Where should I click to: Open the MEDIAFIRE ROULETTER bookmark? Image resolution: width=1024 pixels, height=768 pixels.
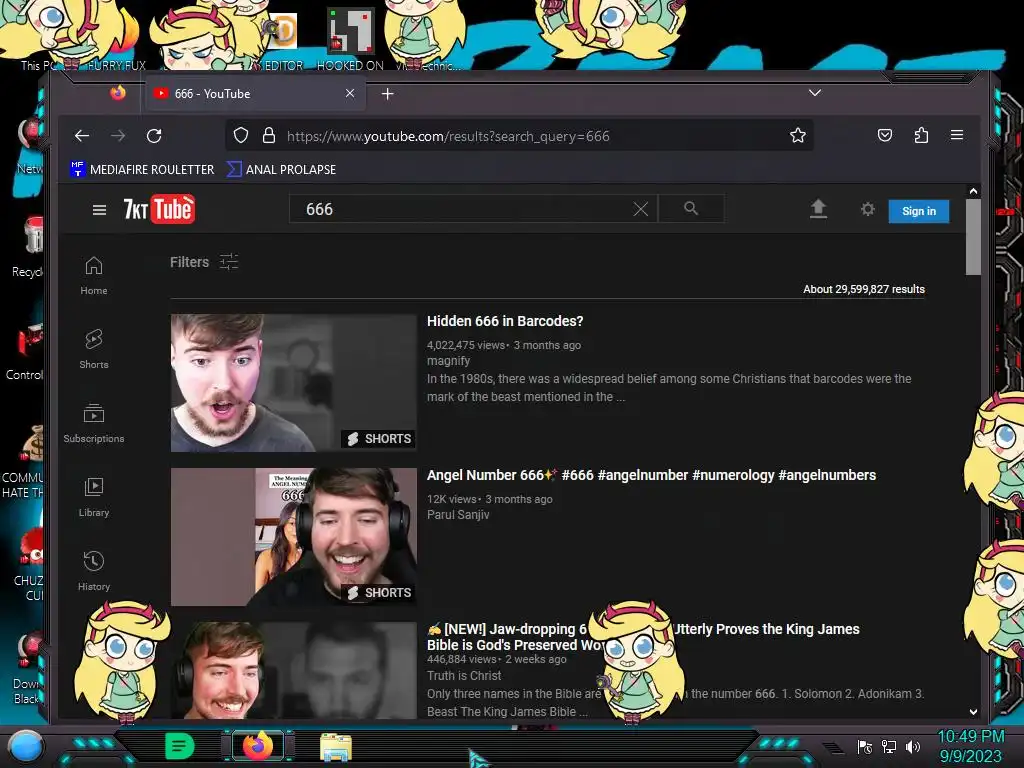click(x=142, y=169)
